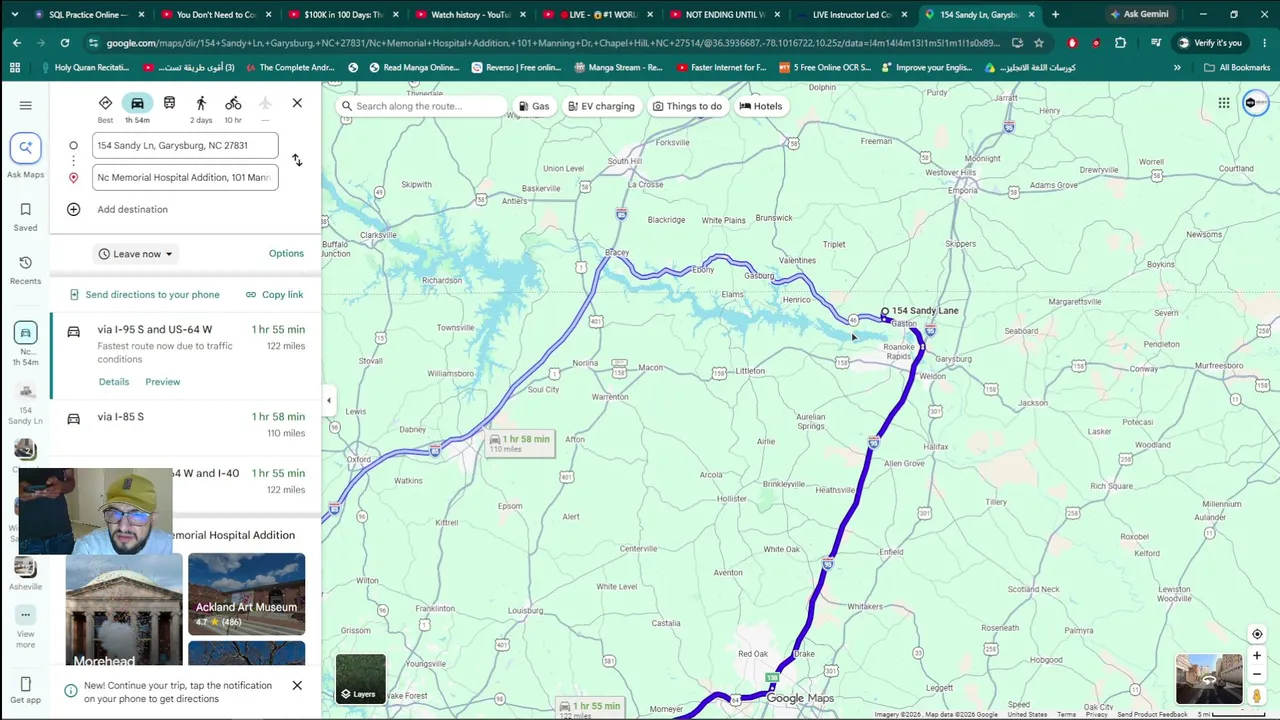1280x720 pixels.
Task: Switch to the NOT ENDING UNTIL tab
Action: [724, 14]
